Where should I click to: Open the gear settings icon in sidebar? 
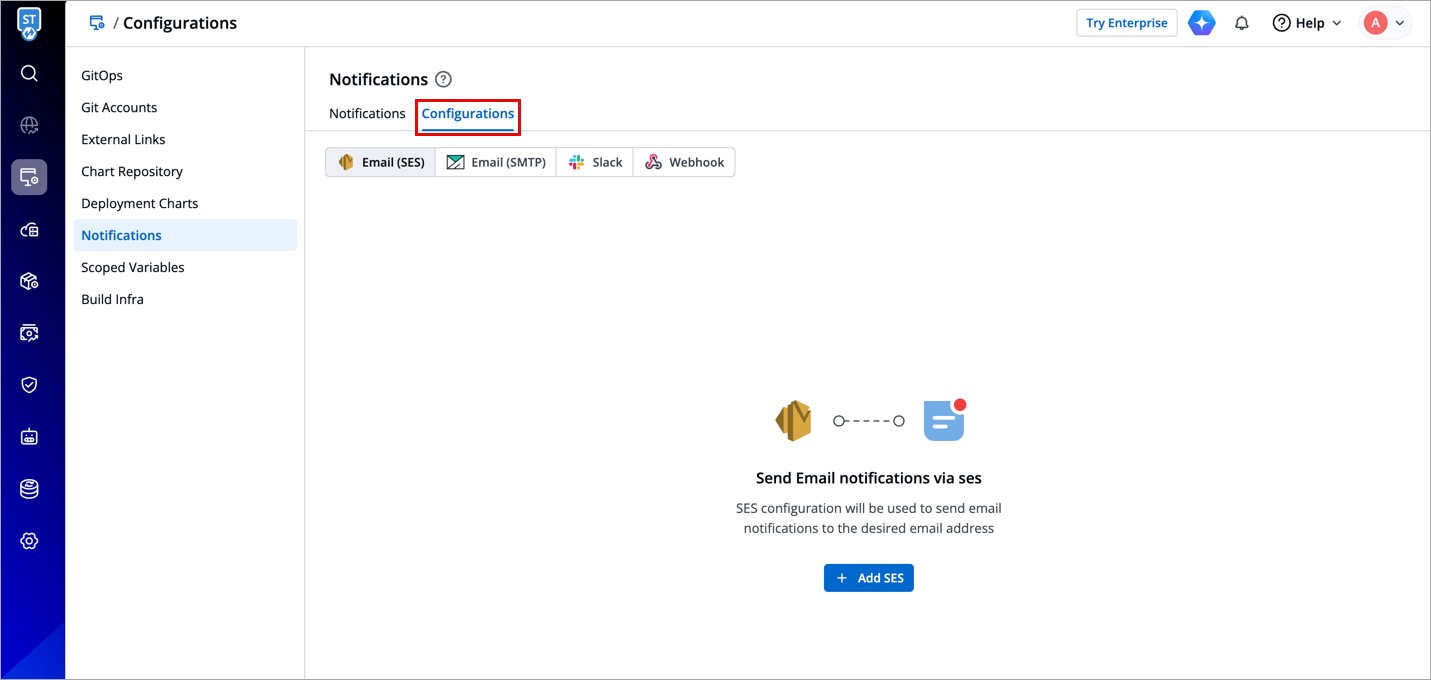(x=29, y=541)
